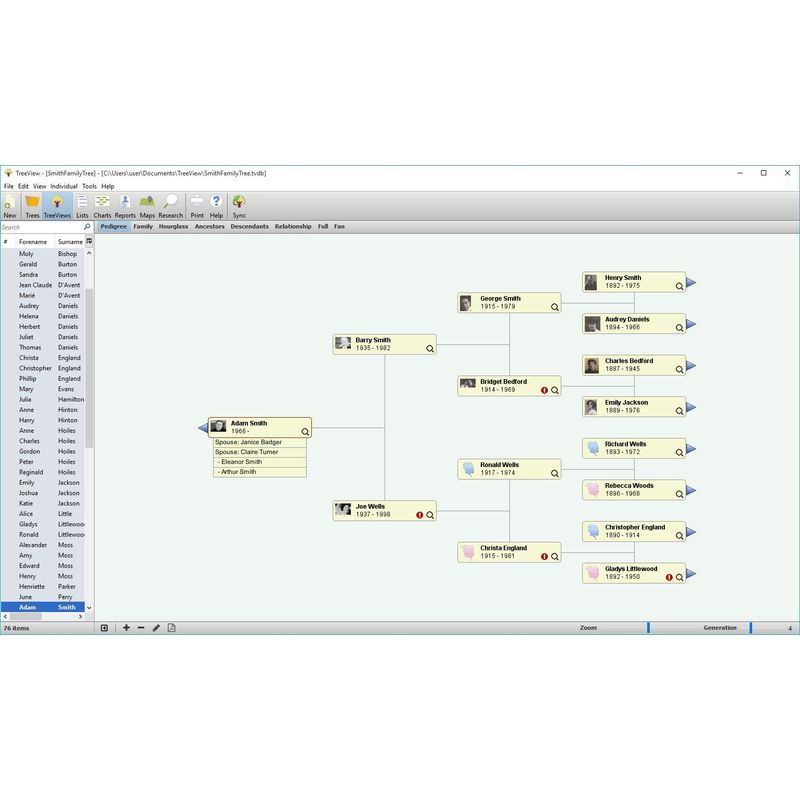Click the plus button to zoom in

[126, 628]
